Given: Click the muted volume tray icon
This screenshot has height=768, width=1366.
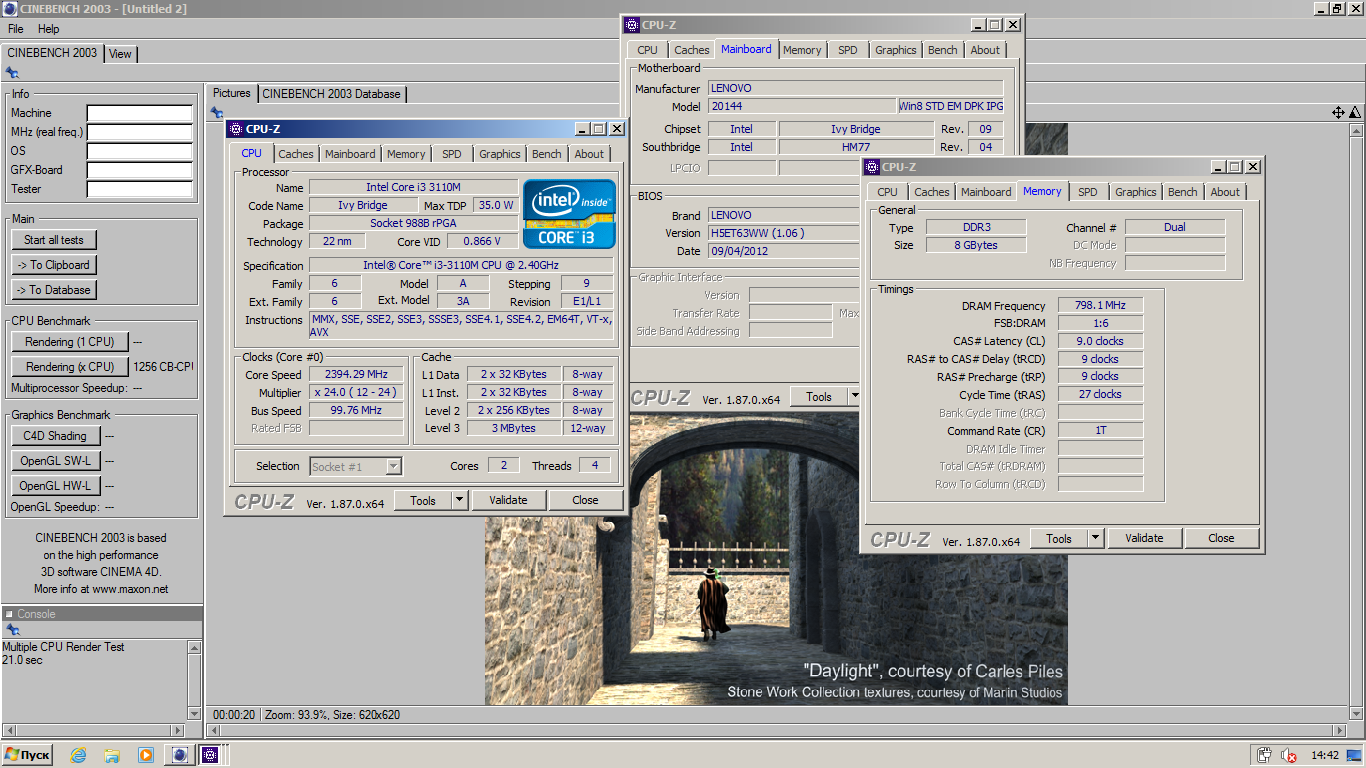Looking at the screenshot, I should (x=1291, y=756).
